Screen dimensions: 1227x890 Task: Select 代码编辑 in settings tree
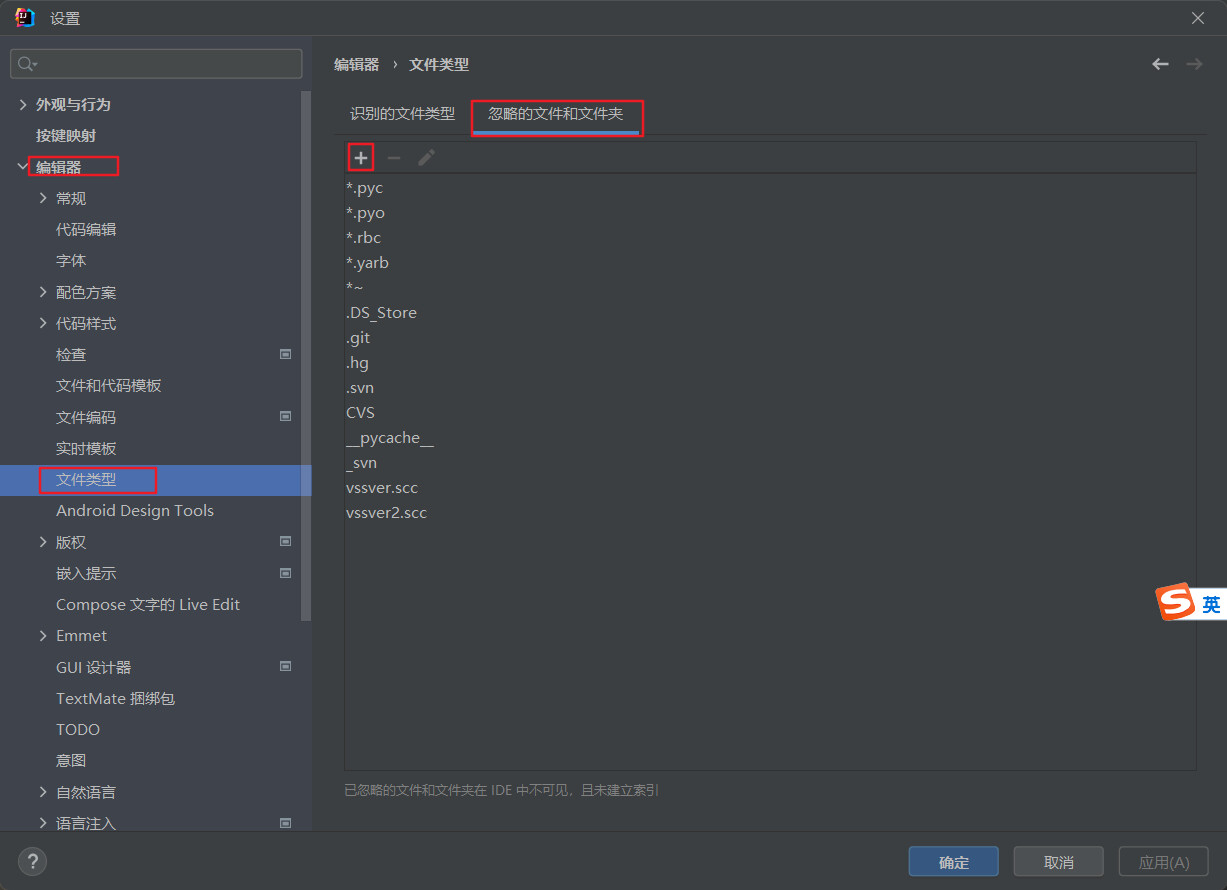point(86,229)
